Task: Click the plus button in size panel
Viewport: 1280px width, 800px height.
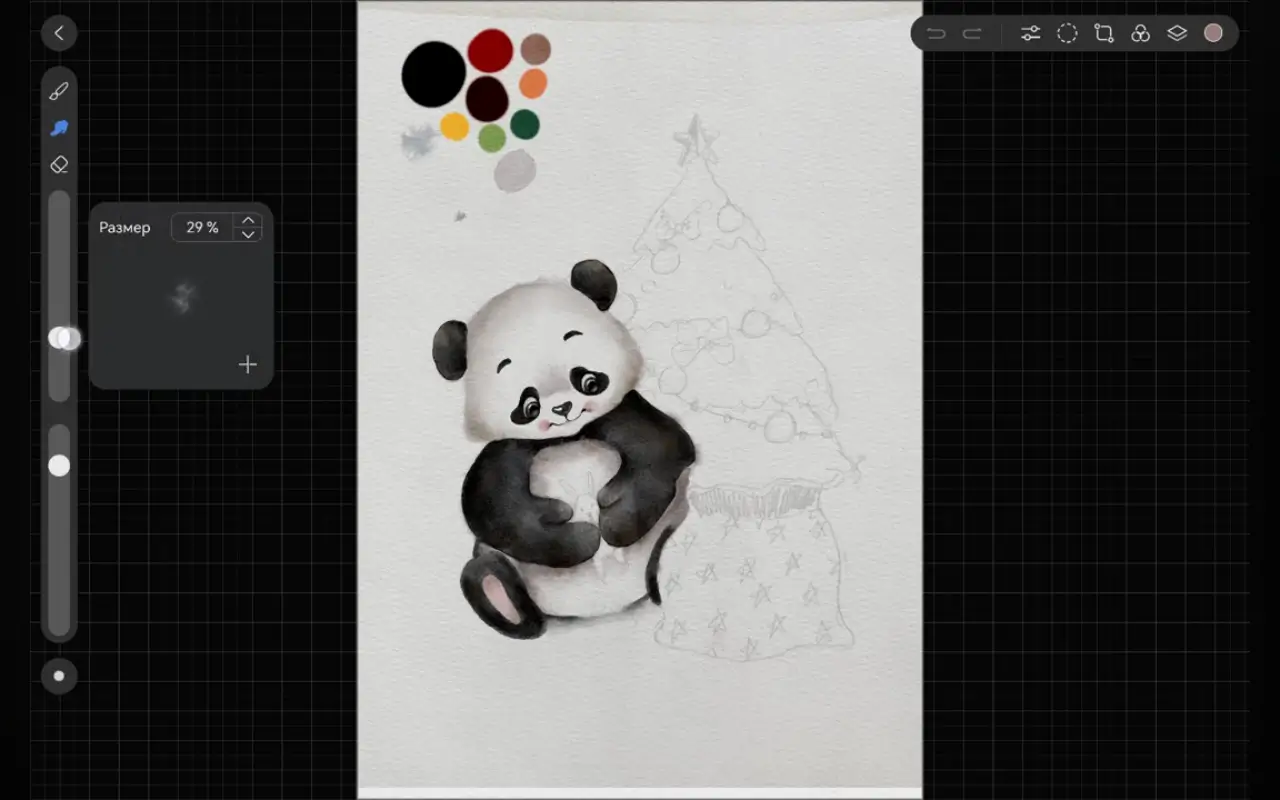Action: [x=248, y=365]
